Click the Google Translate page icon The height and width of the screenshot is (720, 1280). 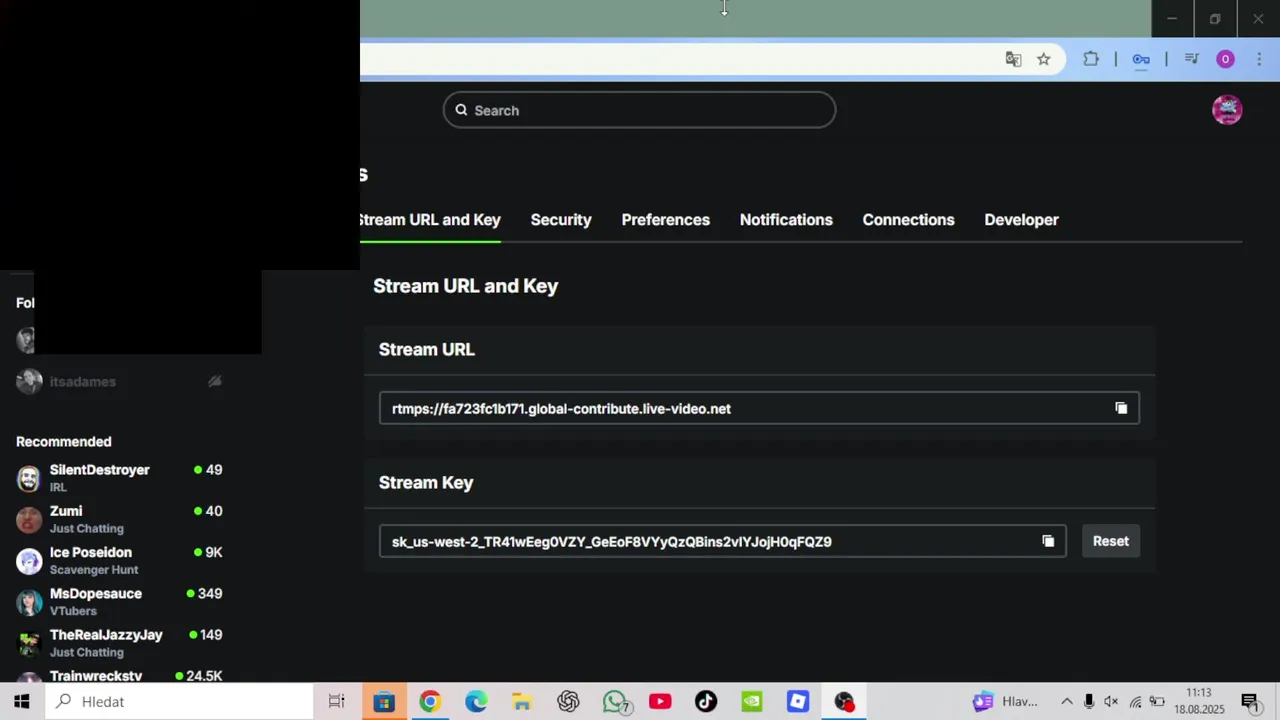(1013, 59)
